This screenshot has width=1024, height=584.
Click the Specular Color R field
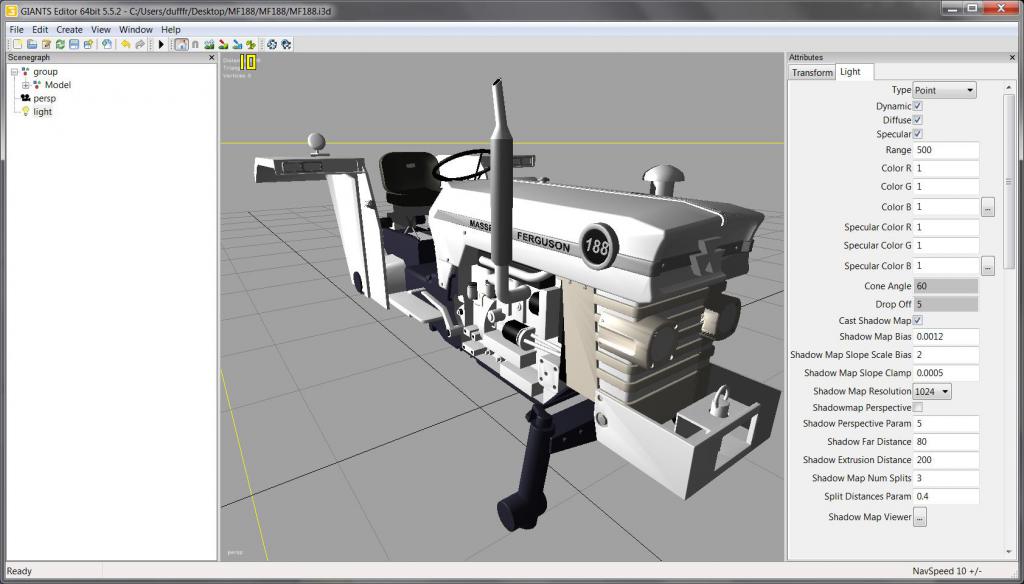click(x=946, y=227)
